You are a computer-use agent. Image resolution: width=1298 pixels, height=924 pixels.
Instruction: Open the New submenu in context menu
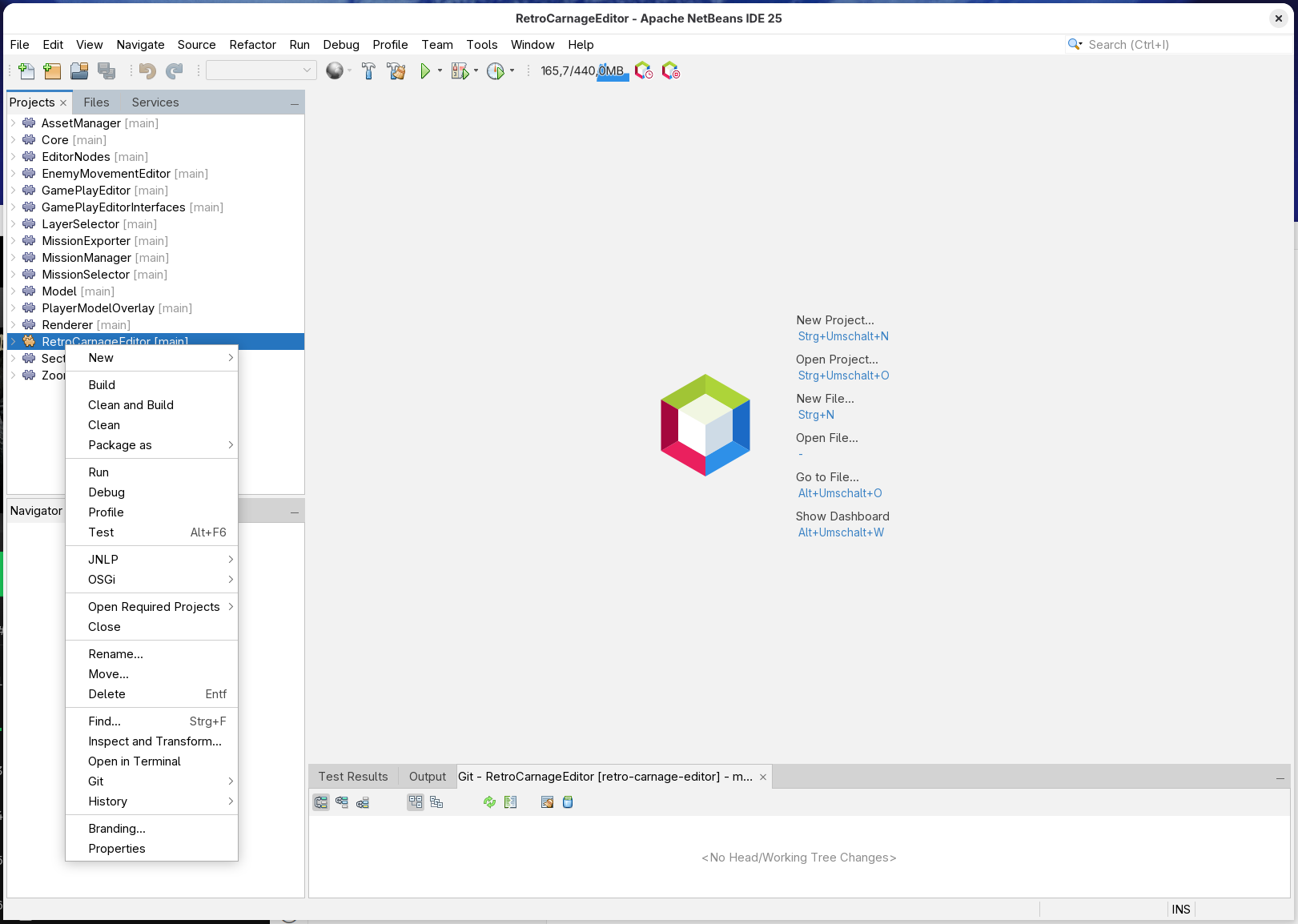(x=151, y=358)
